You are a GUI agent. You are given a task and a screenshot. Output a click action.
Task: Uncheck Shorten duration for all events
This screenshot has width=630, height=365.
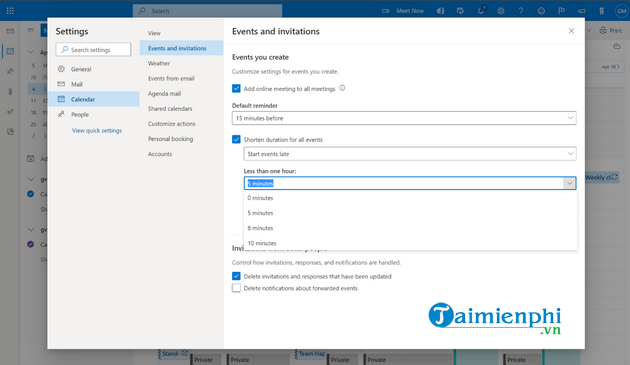point(236,139)
